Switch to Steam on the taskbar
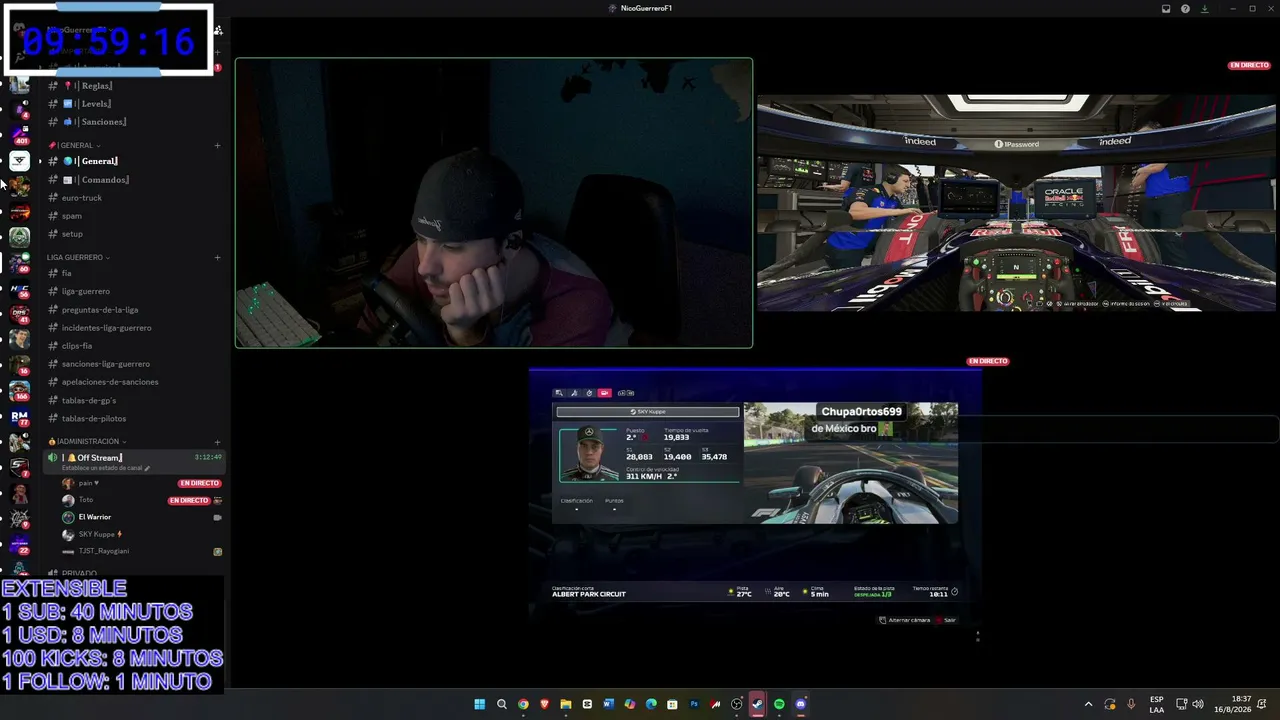 pos(758,704)
